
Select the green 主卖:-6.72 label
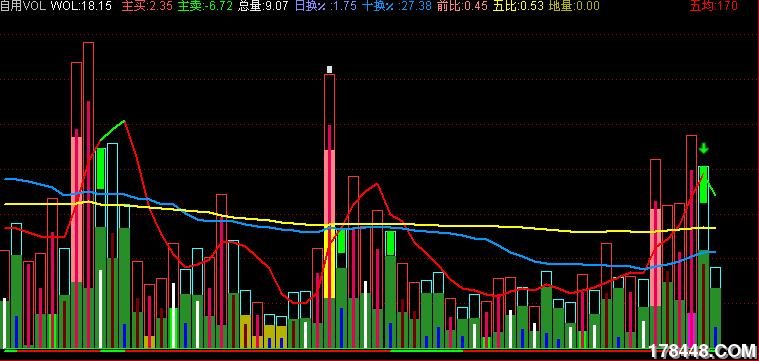pyautogui.click(x=205, y=6)
